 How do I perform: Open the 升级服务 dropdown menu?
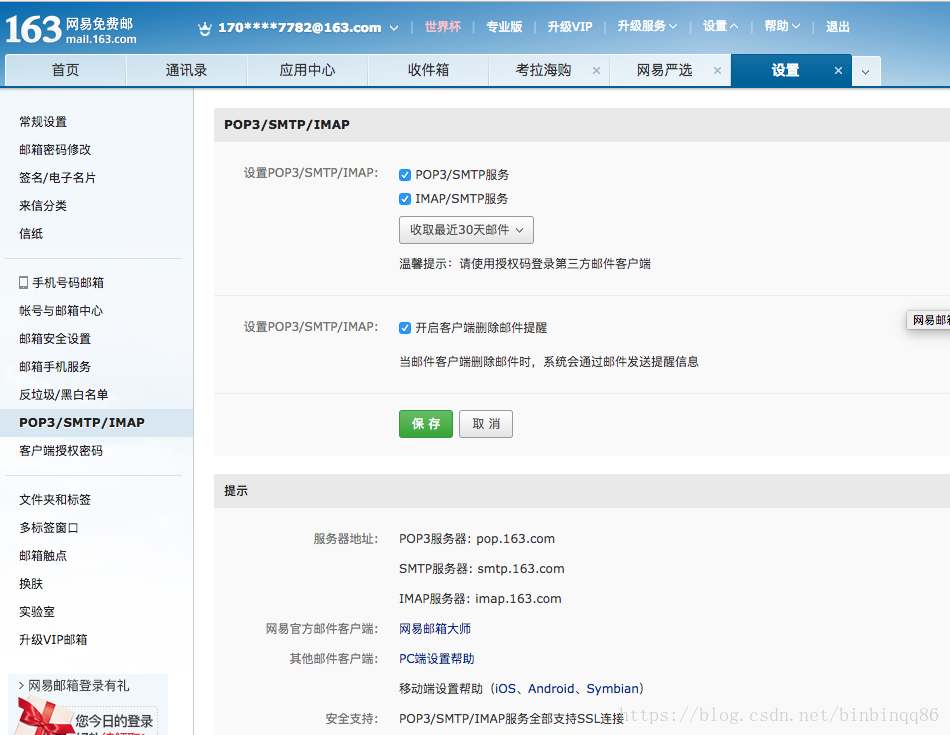coord(646,26)
